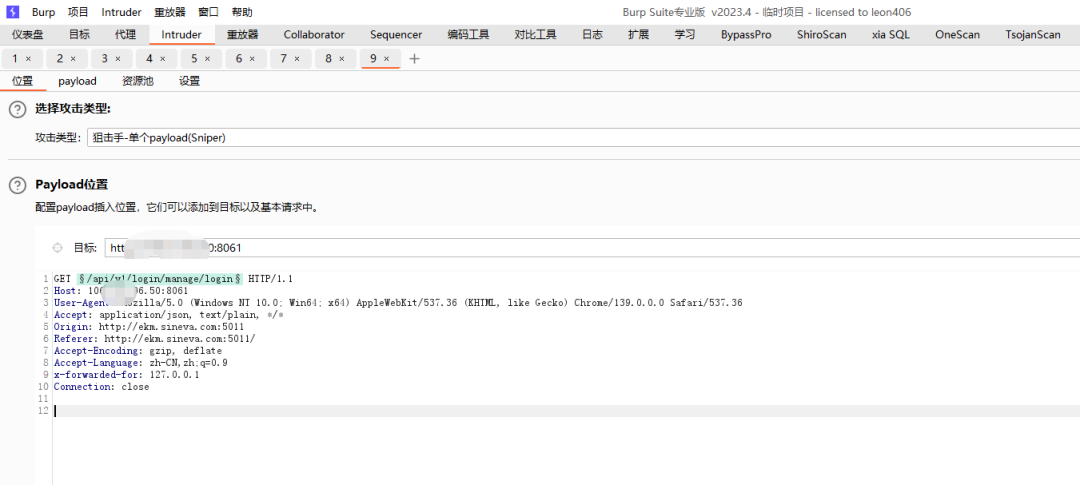Screen dimensions: 1080x485
Task: Close Intruder tab 8
Action: [342, 59]
